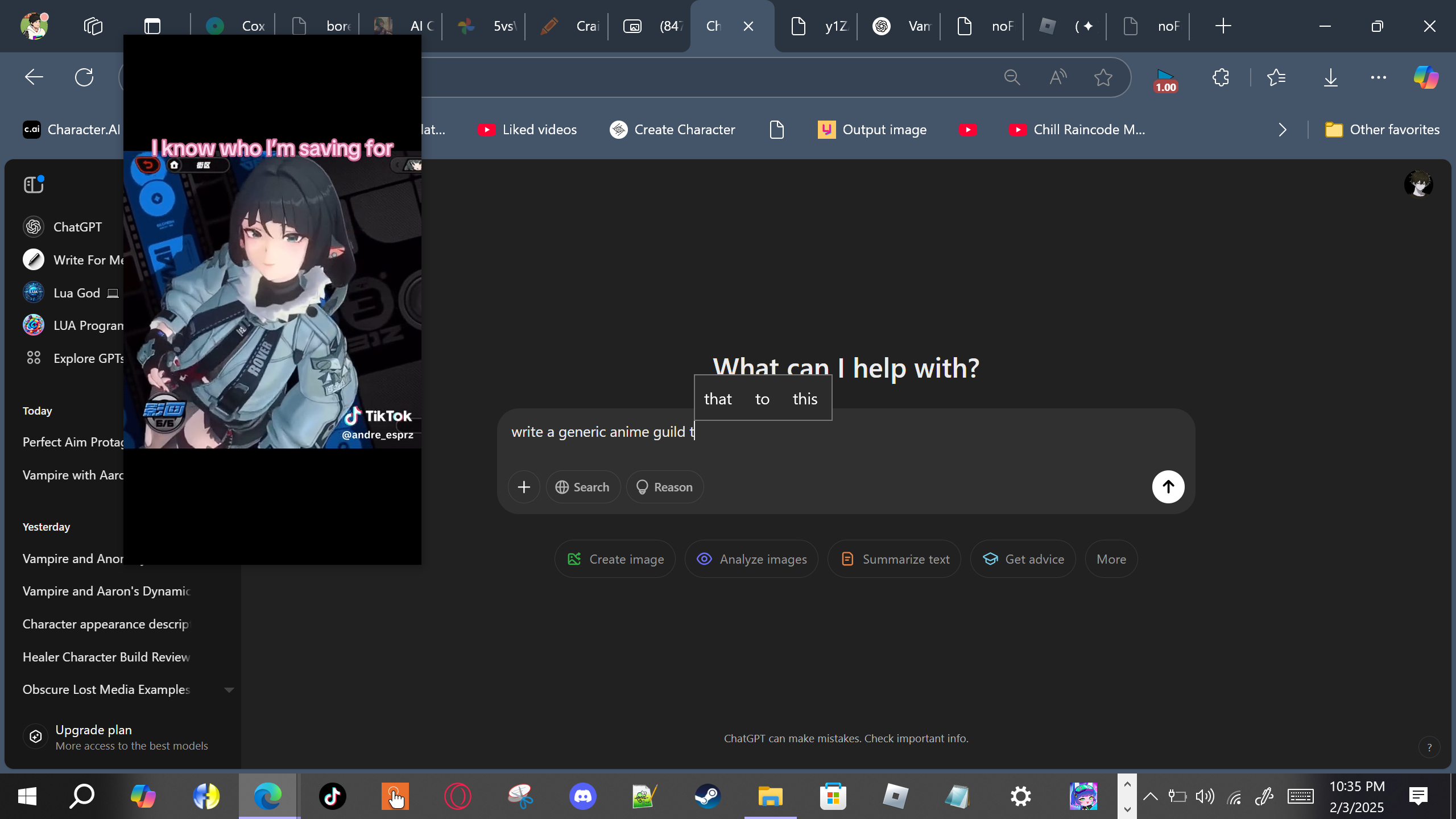Open the Liked videos bookmark

[527, 130]
